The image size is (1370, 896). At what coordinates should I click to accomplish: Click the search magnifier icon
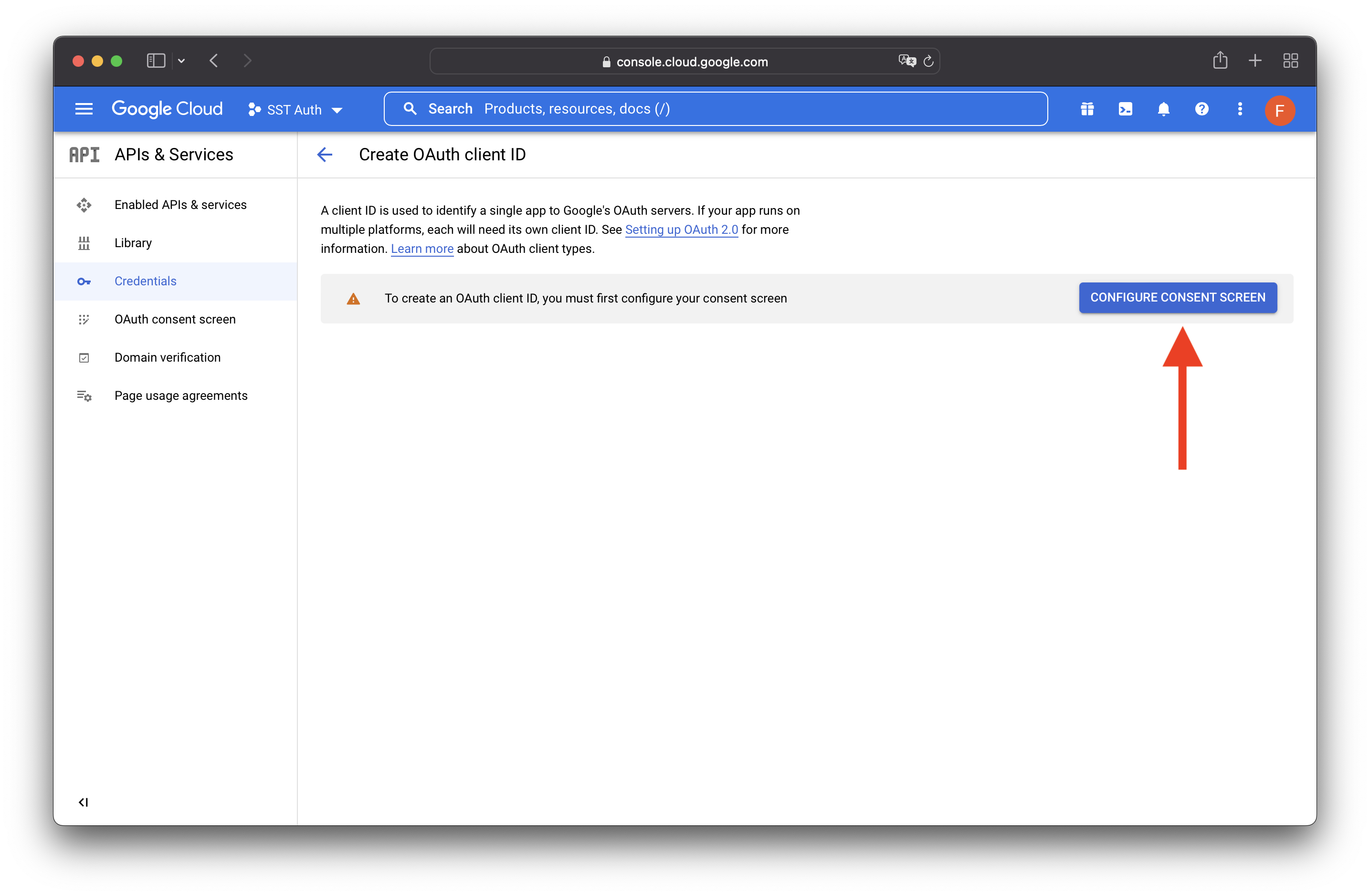click(410, 109)
